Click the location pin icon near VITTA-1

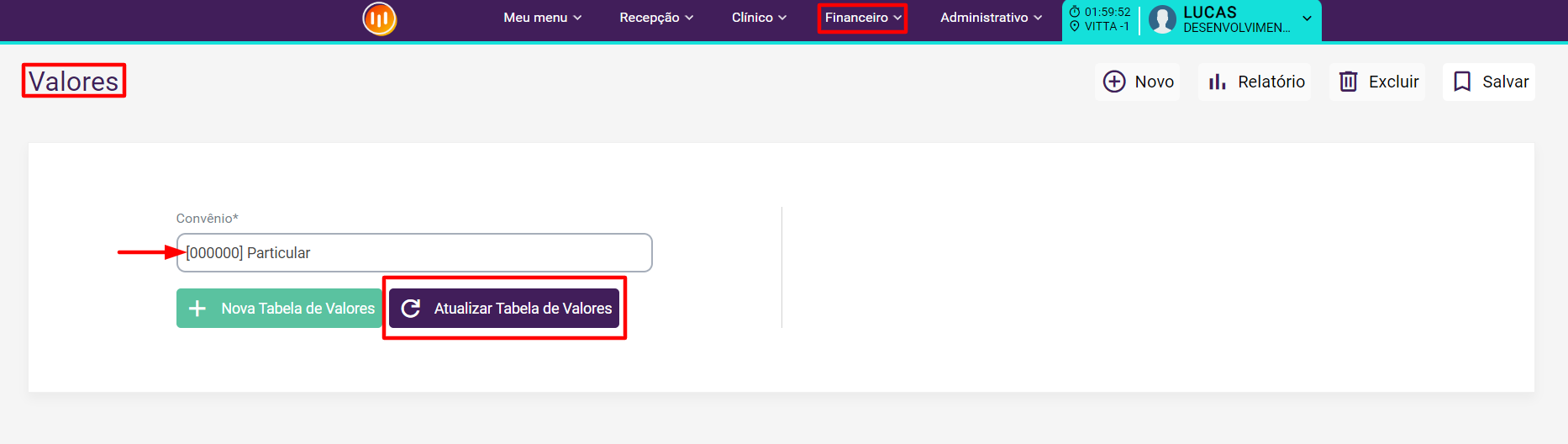coord(1075,26)
